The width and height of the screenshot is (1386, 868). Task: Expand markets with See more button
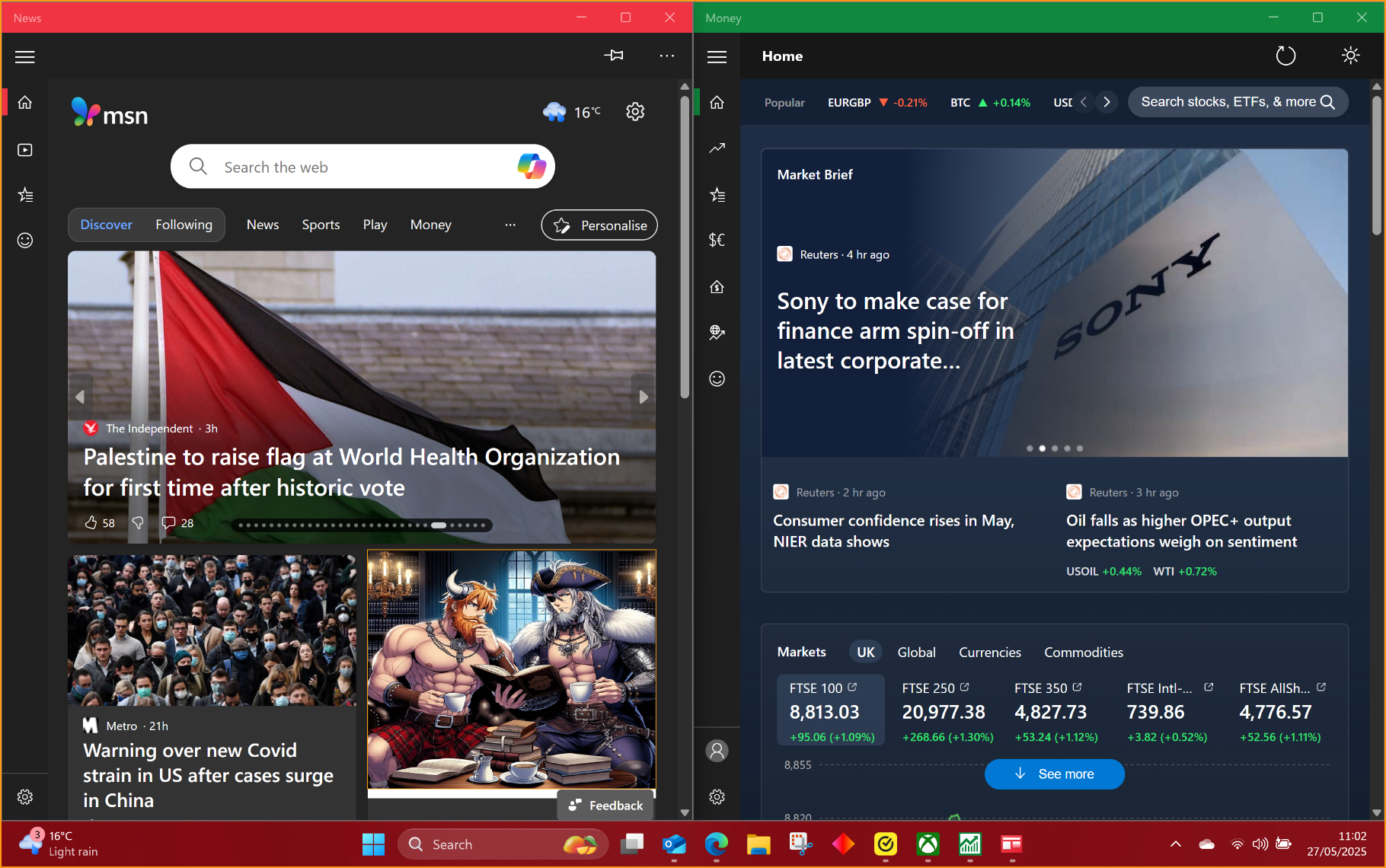[1055, 774]
